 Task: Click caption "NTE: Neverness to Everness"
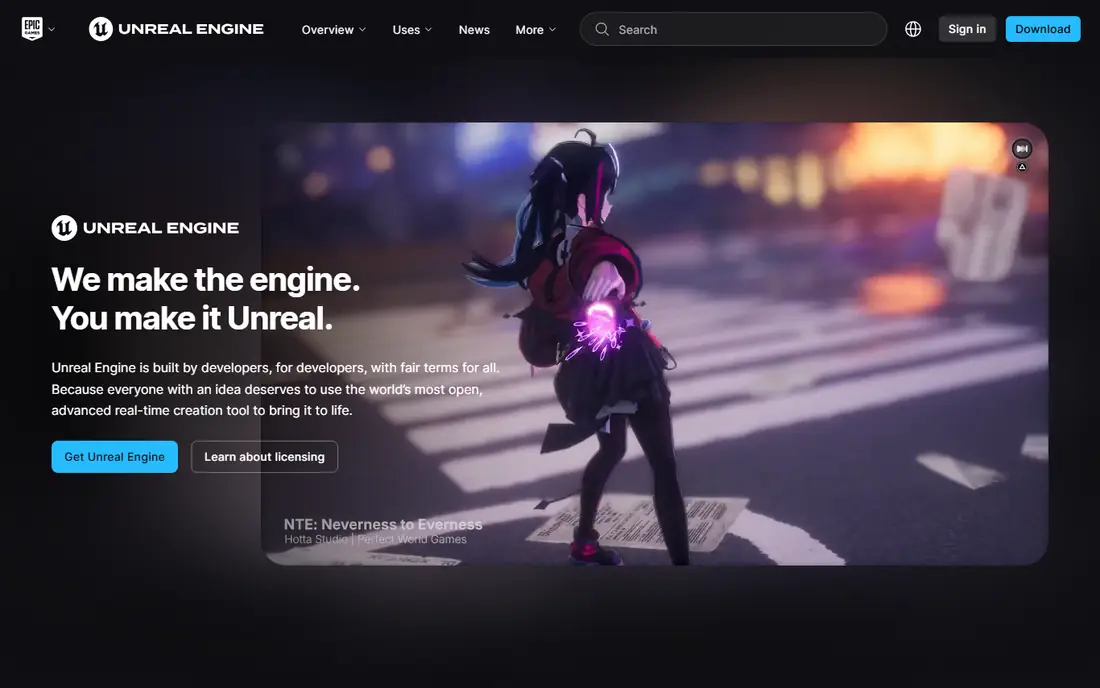pos(383,524)
